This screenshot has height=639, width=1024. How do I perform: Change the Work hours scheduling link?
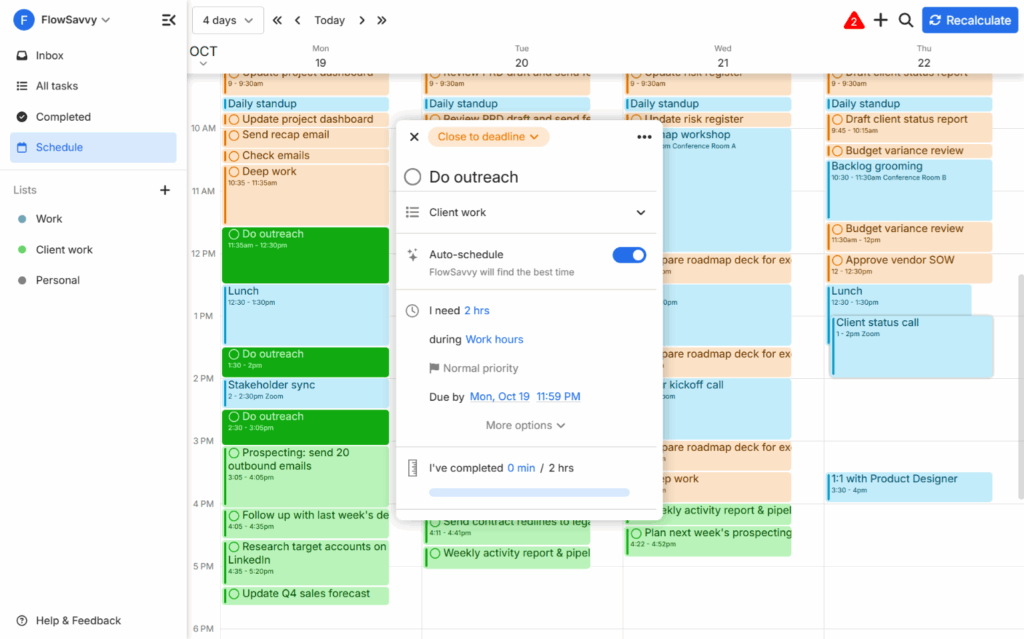[494, 339]
